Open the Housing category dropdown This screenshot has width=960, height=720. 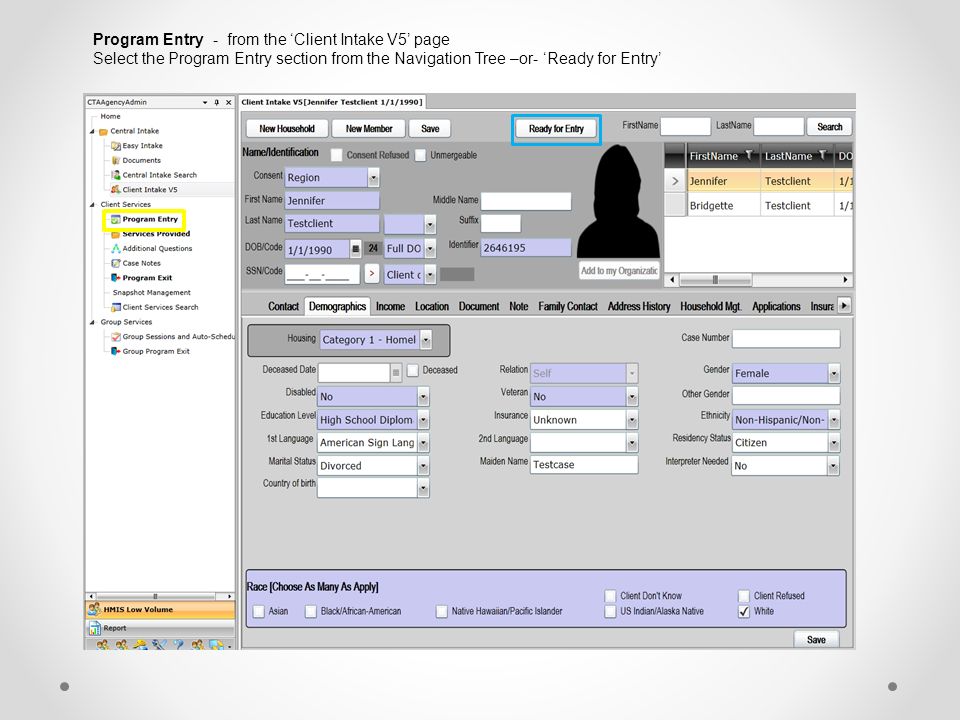(426, 340)
